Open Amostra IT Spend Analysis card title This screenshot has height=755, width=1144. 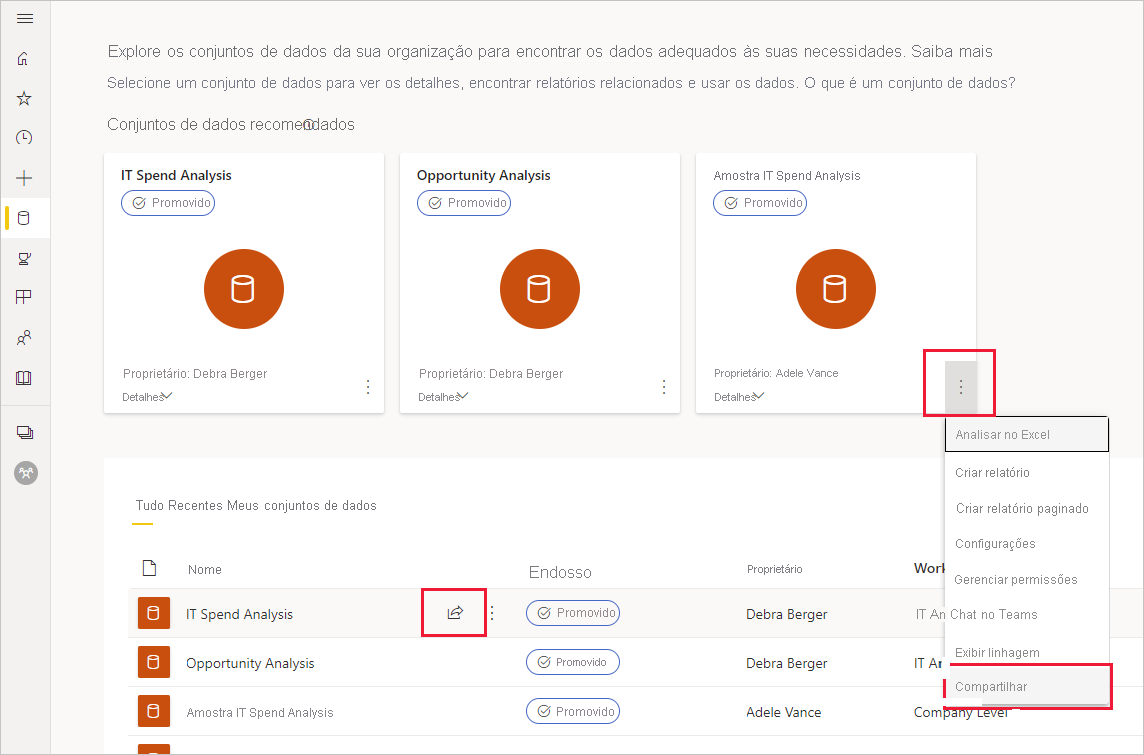(x=786, y=176)
